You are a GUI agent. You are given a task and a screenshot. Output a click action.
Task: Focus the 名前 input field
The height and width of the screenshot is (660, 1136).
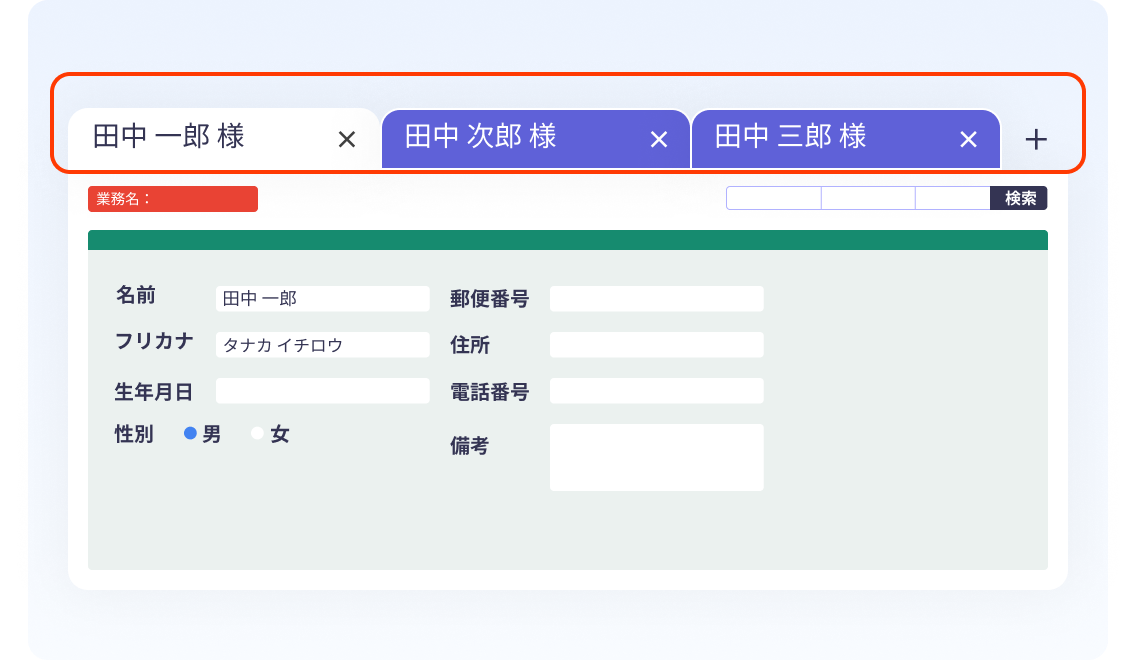pos(322,299)
